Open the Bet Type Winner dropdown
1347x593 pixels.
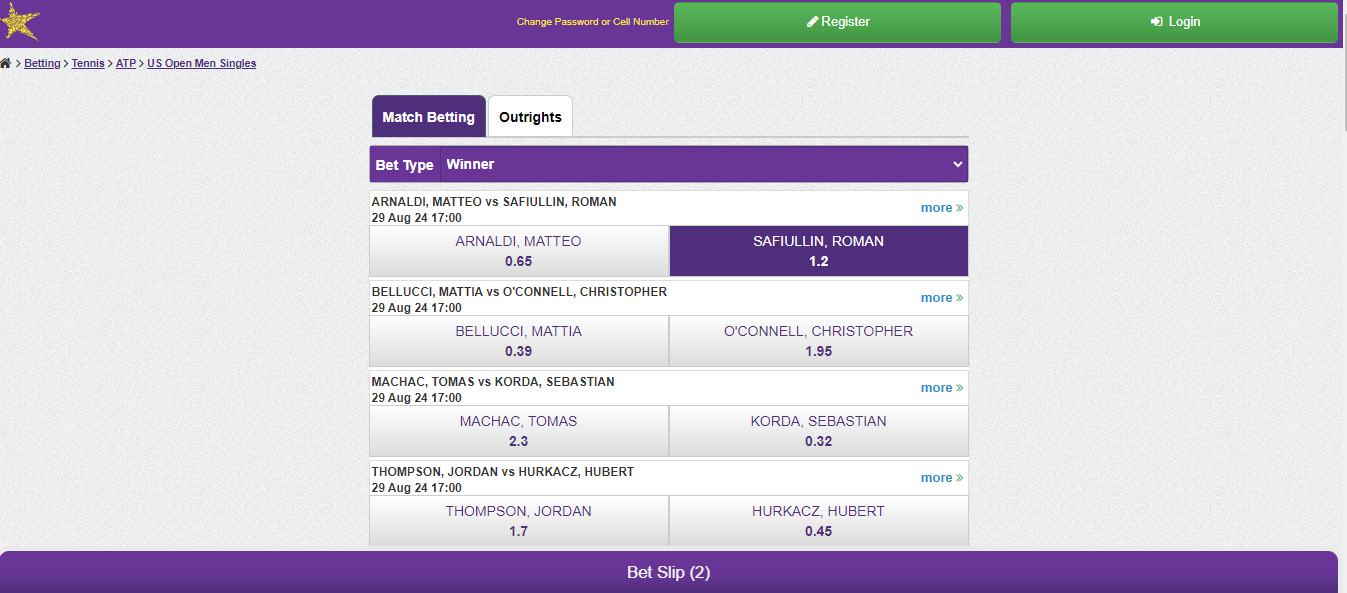700,164
